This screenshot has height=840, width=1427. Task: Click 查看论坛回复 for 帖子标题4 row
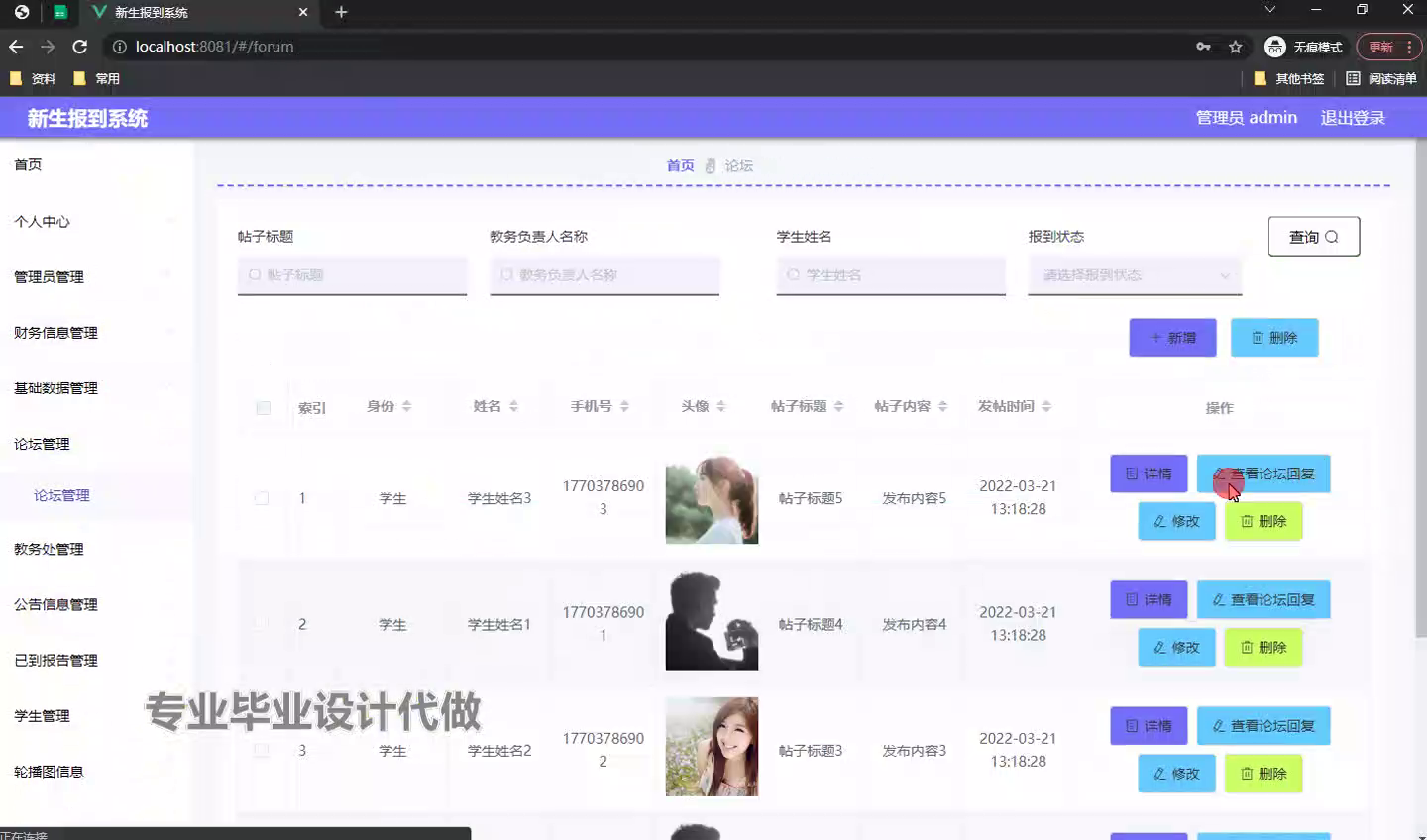click(1263, 599)
